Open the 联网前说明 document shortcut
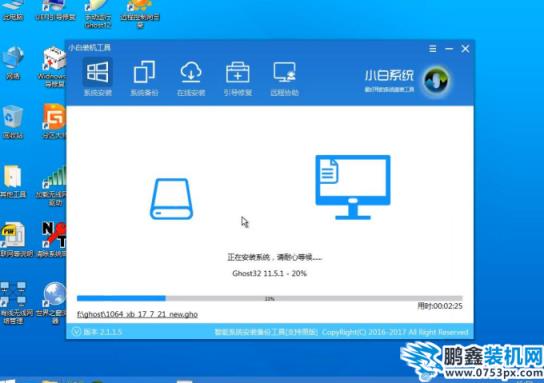The height and width of the screenshot is (383, 544). (x=16, y=240)
